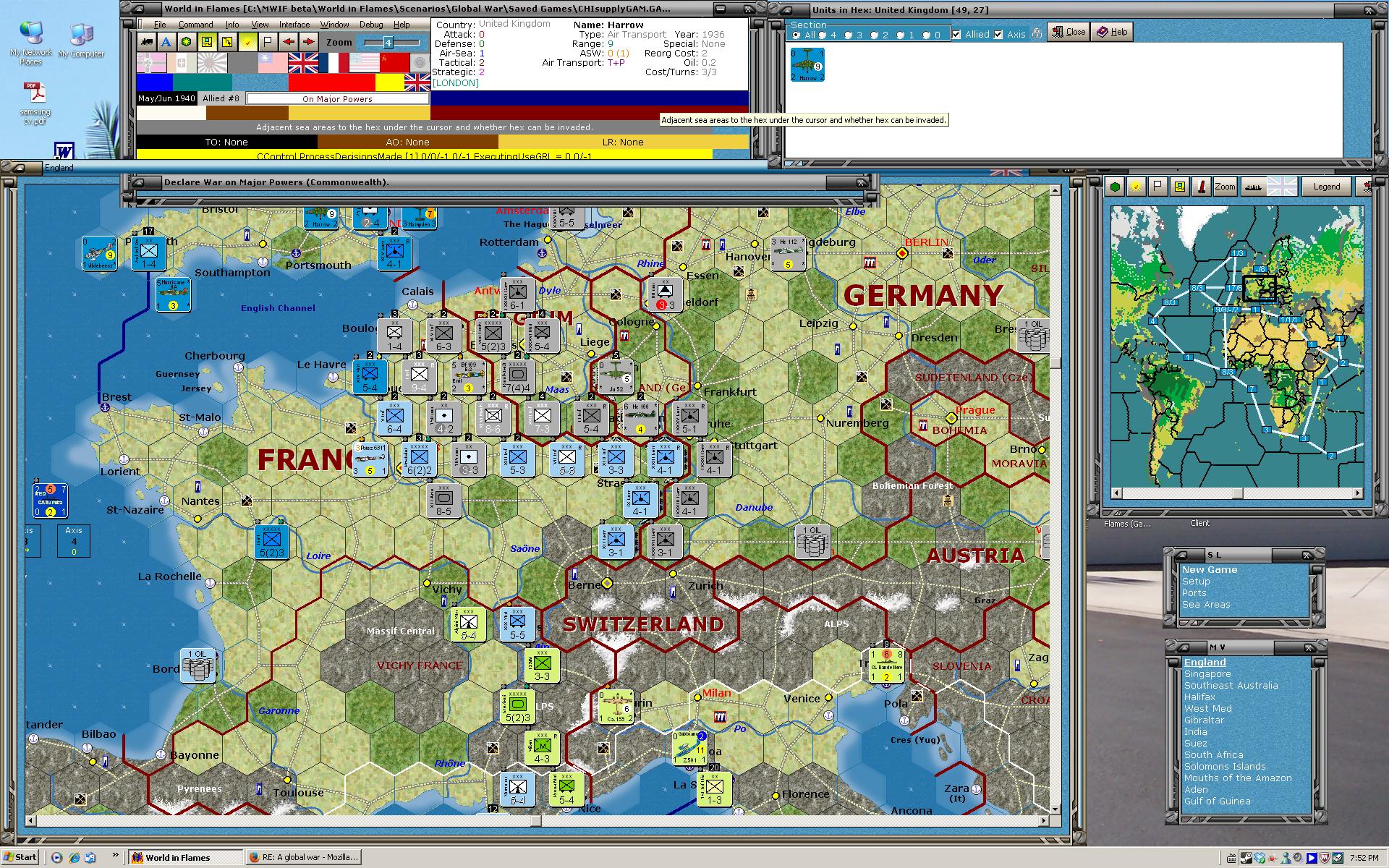Screen dimensions: 1389x868
Task: Click the Zoom button in minimap toolbar
Action: pyautogui.click(x=1225, y=187)
